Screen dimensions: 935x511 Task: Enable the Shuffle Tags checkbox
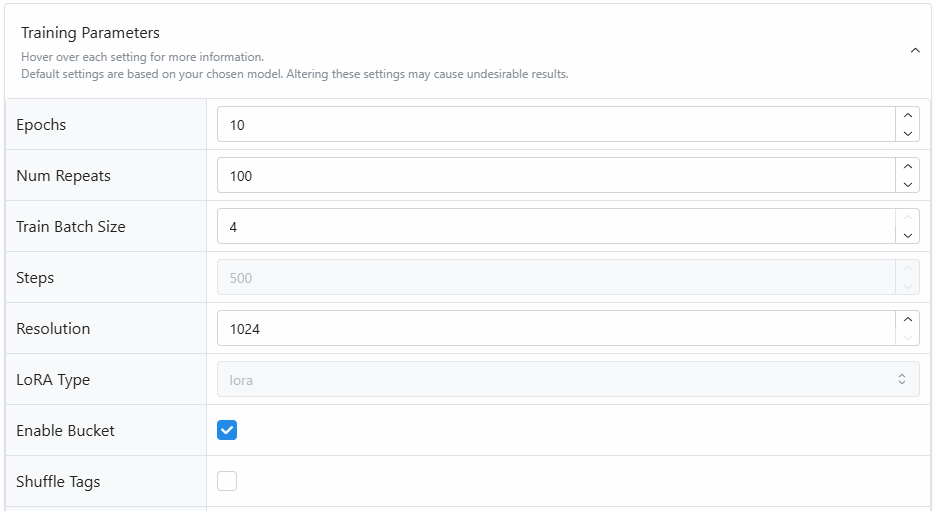pos(227,481)
